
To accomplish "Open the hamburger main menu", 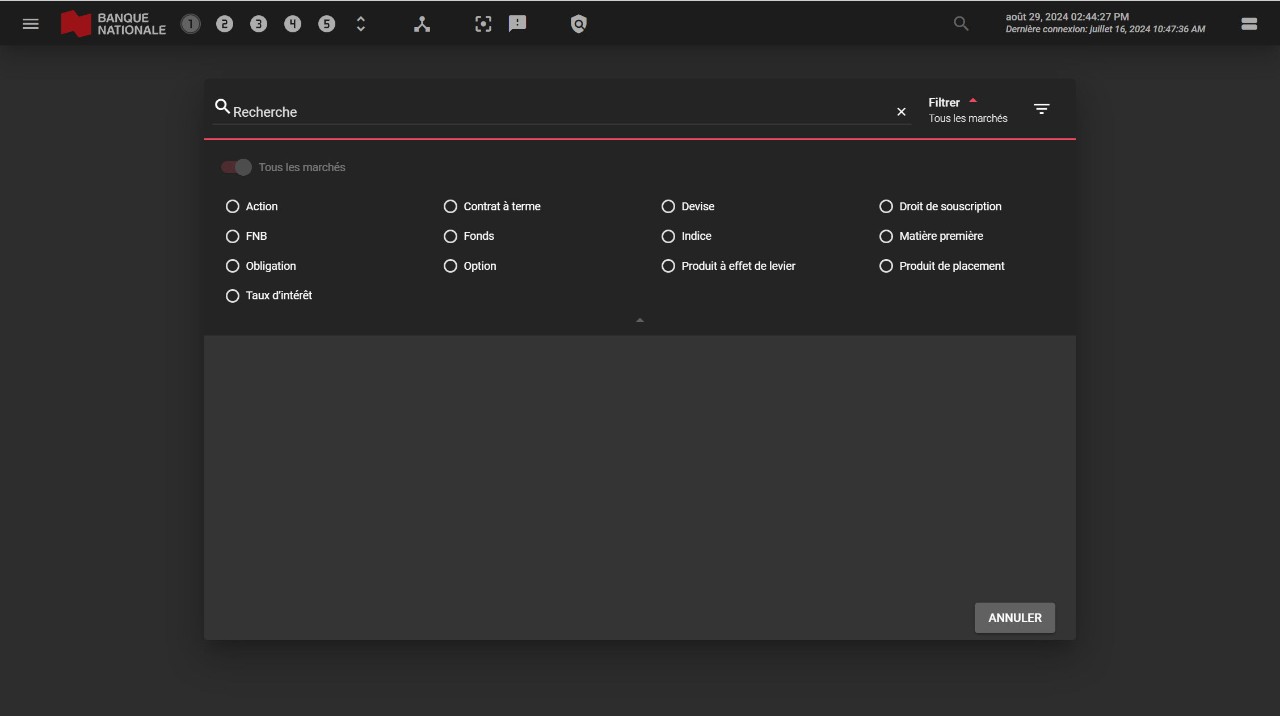I will (x=31, y=24).
